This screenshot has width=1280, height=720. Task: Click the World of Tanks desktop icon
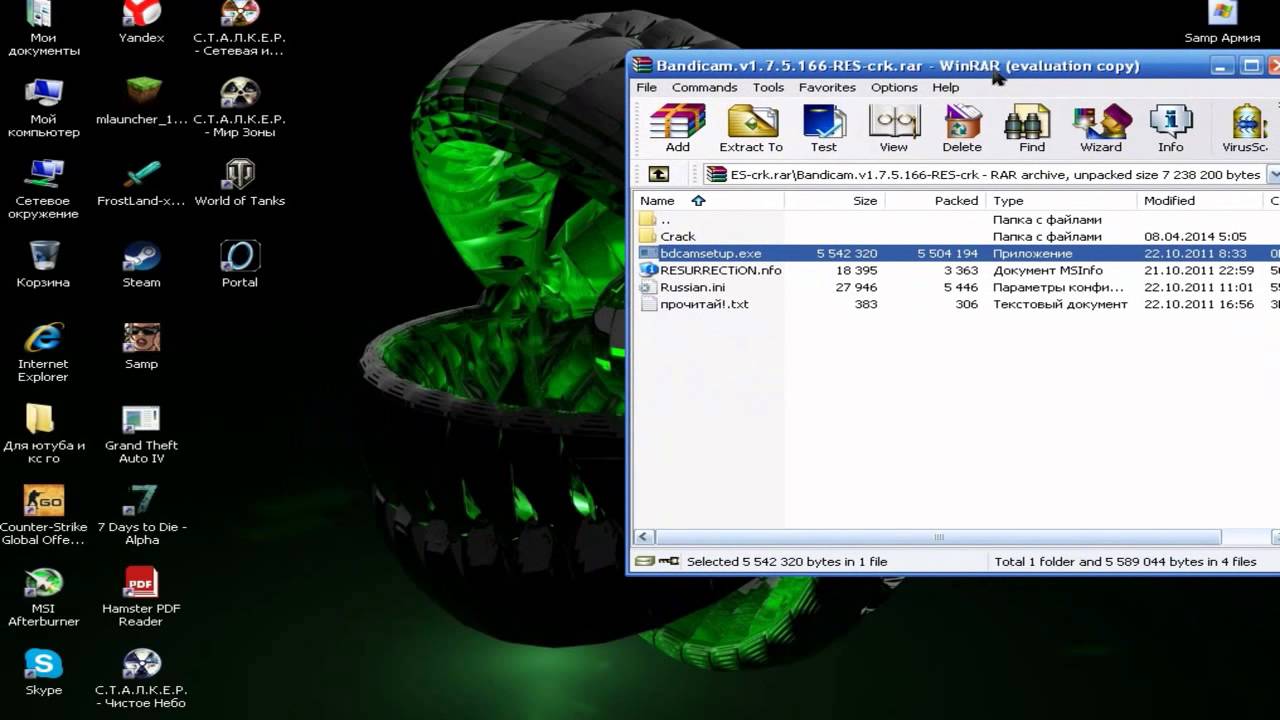(x=239, y=183)
